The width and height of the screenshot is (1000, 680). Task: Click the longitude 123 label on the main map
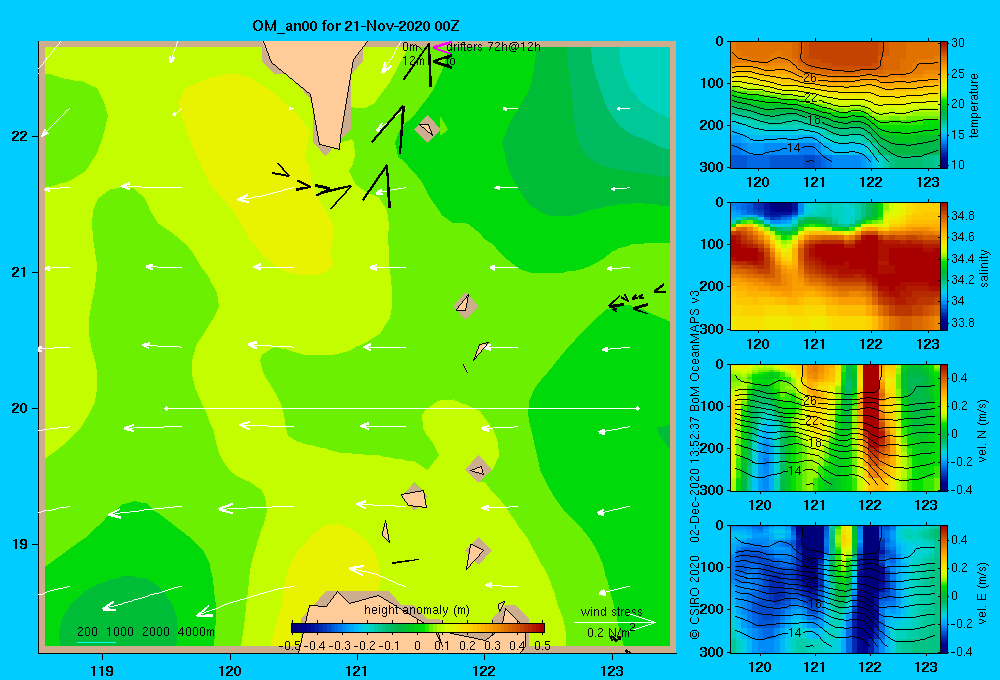[612, 670]
